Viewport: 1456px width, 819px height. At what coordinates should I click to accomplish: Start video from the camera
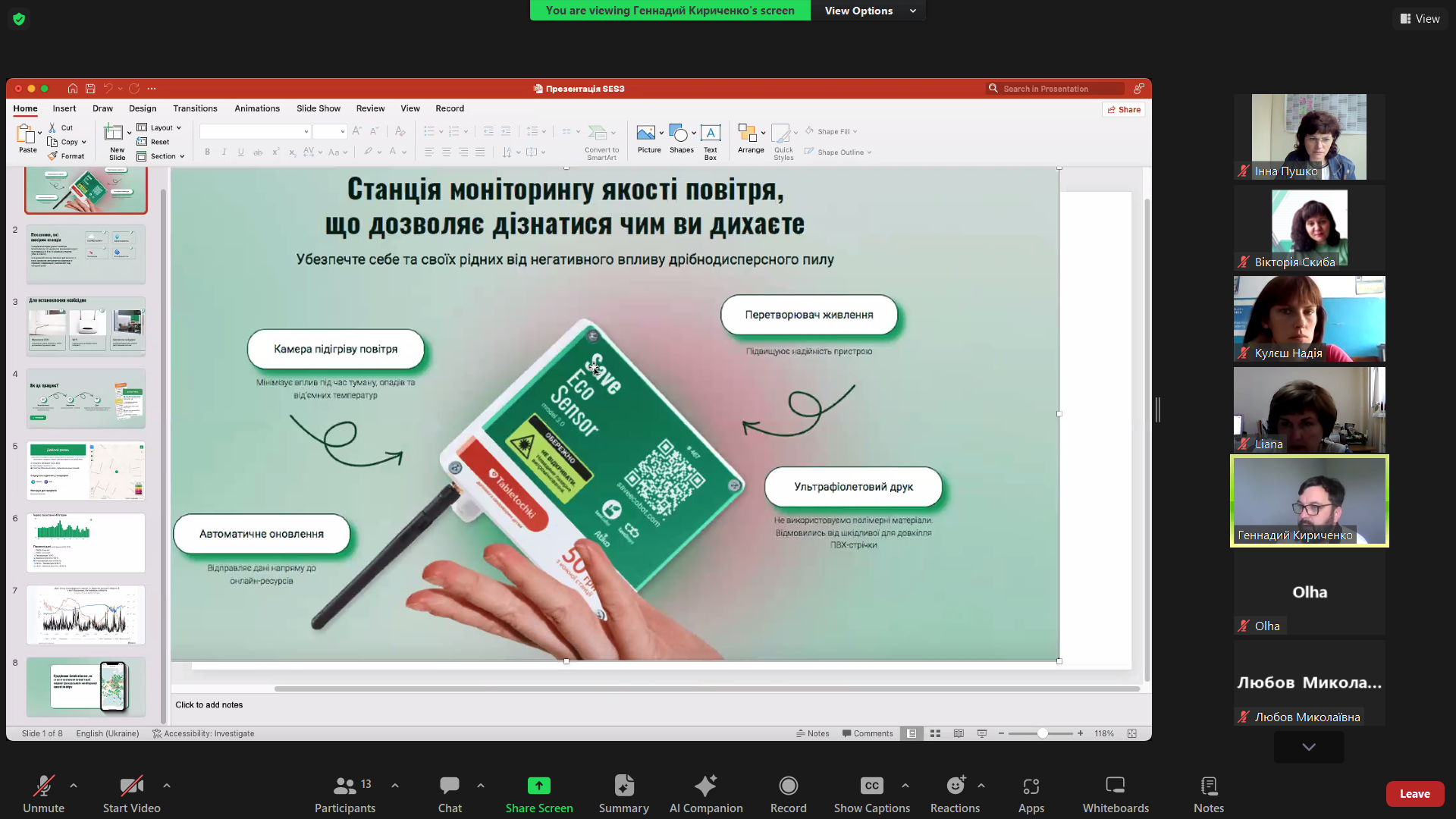coord(131,793)
